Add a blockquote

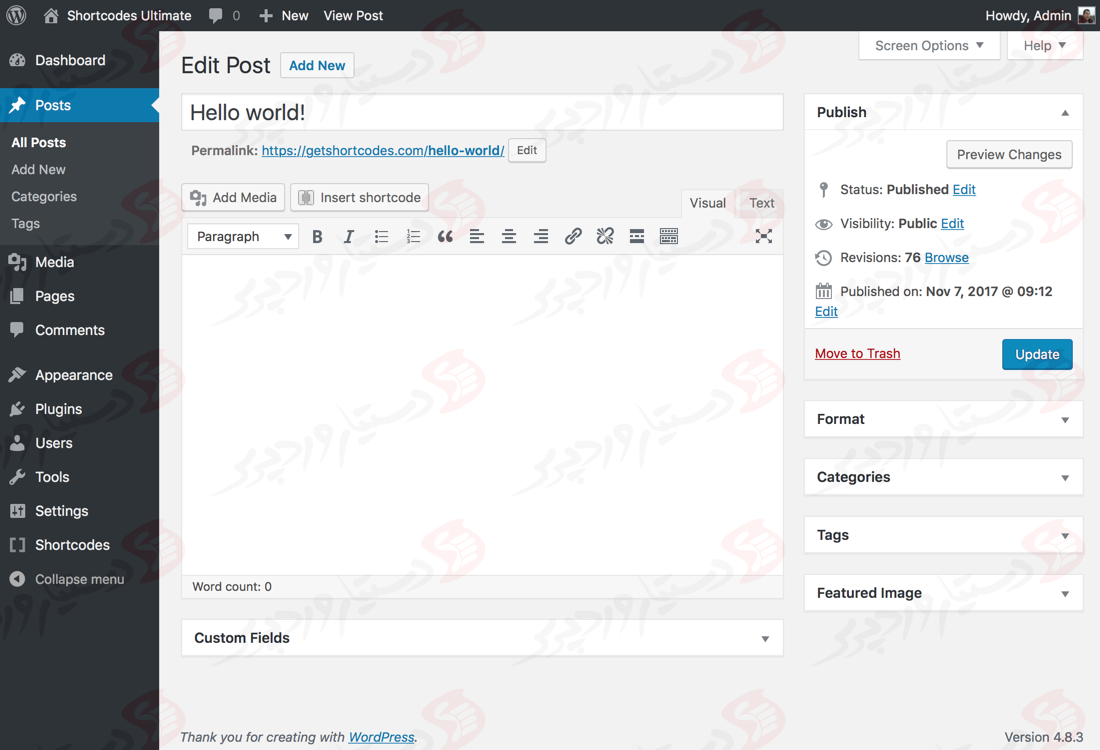tap(445, 237)
